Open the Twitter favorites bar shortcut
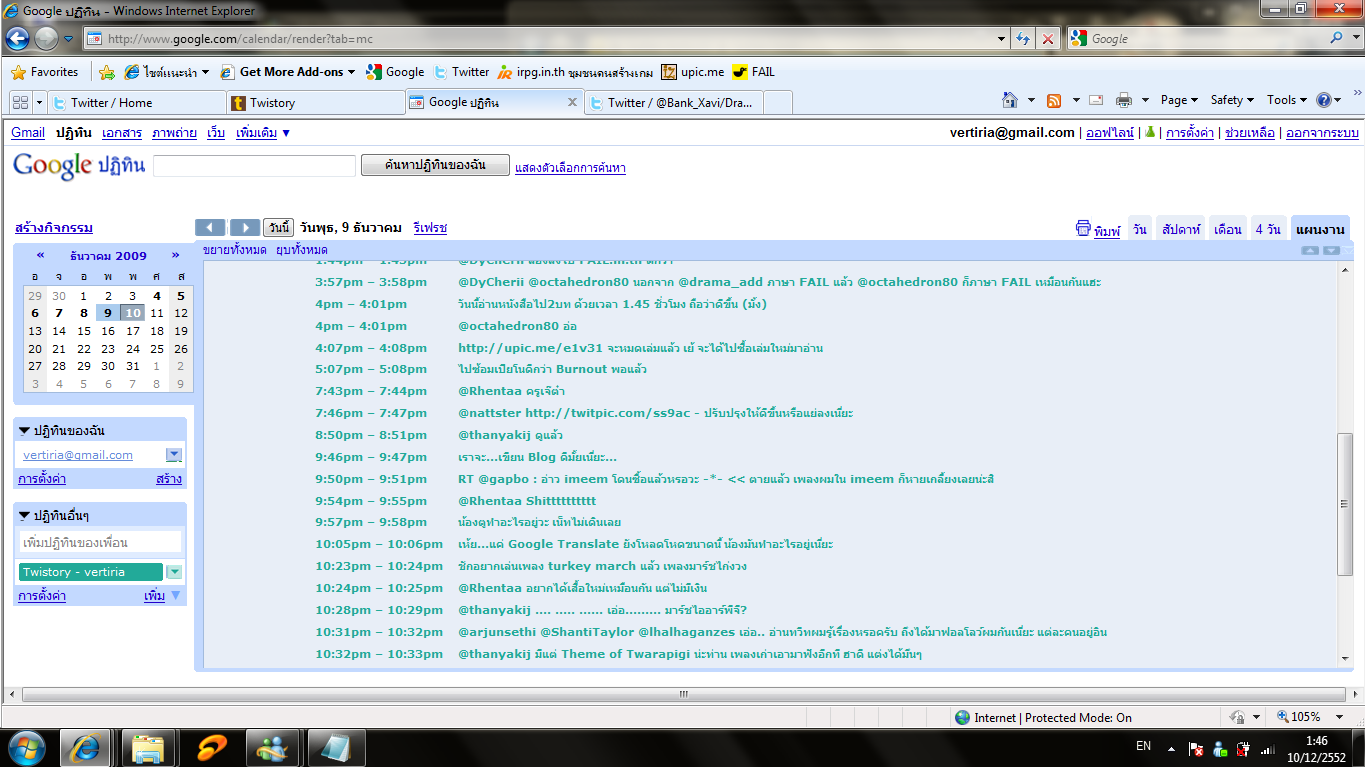The width and height of the screenshot is (1365, 767). [x=462, y=72]
